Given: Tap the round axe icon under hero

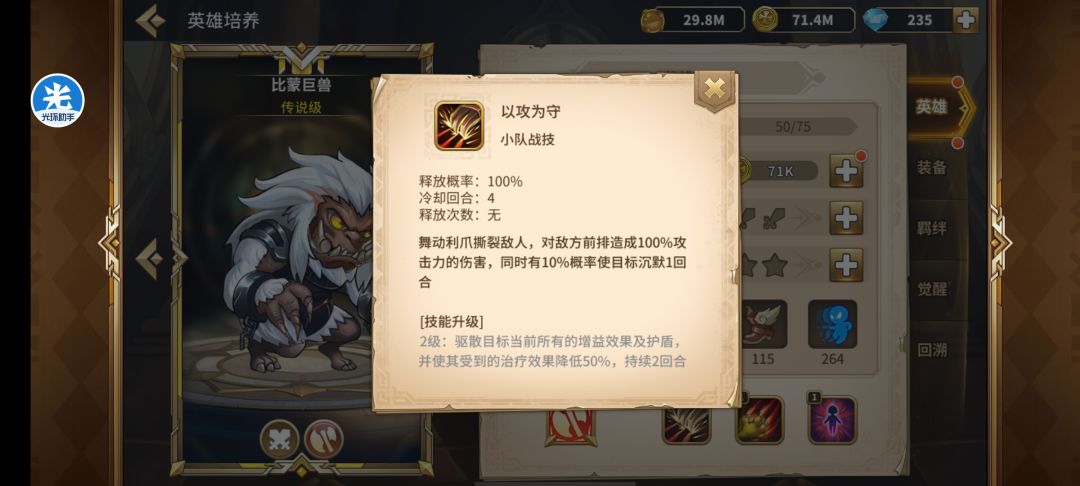Looking at the screenshot, I should [x=323, y=439].
